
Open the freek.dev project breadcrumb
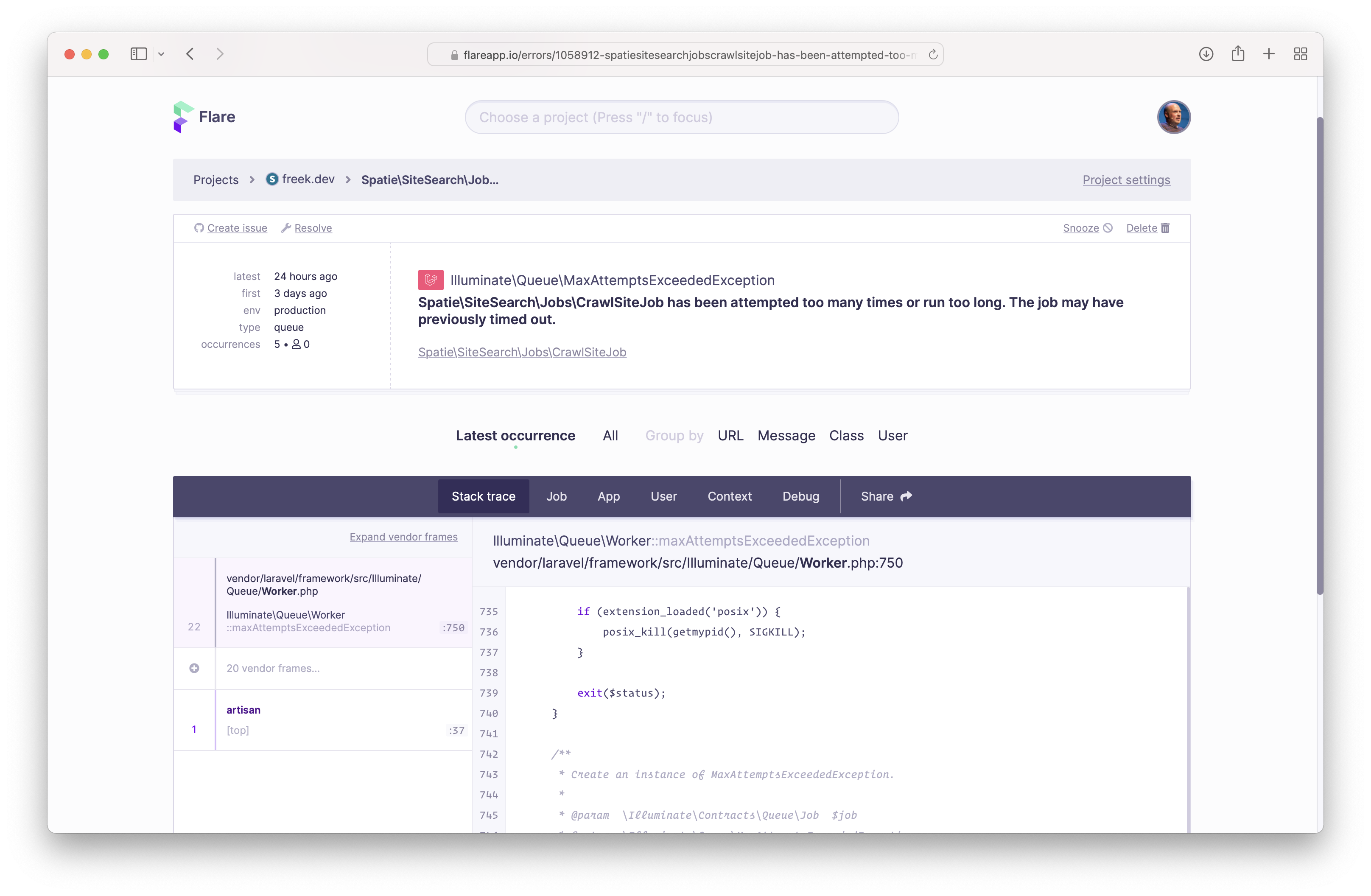click(x=300, y=179)
